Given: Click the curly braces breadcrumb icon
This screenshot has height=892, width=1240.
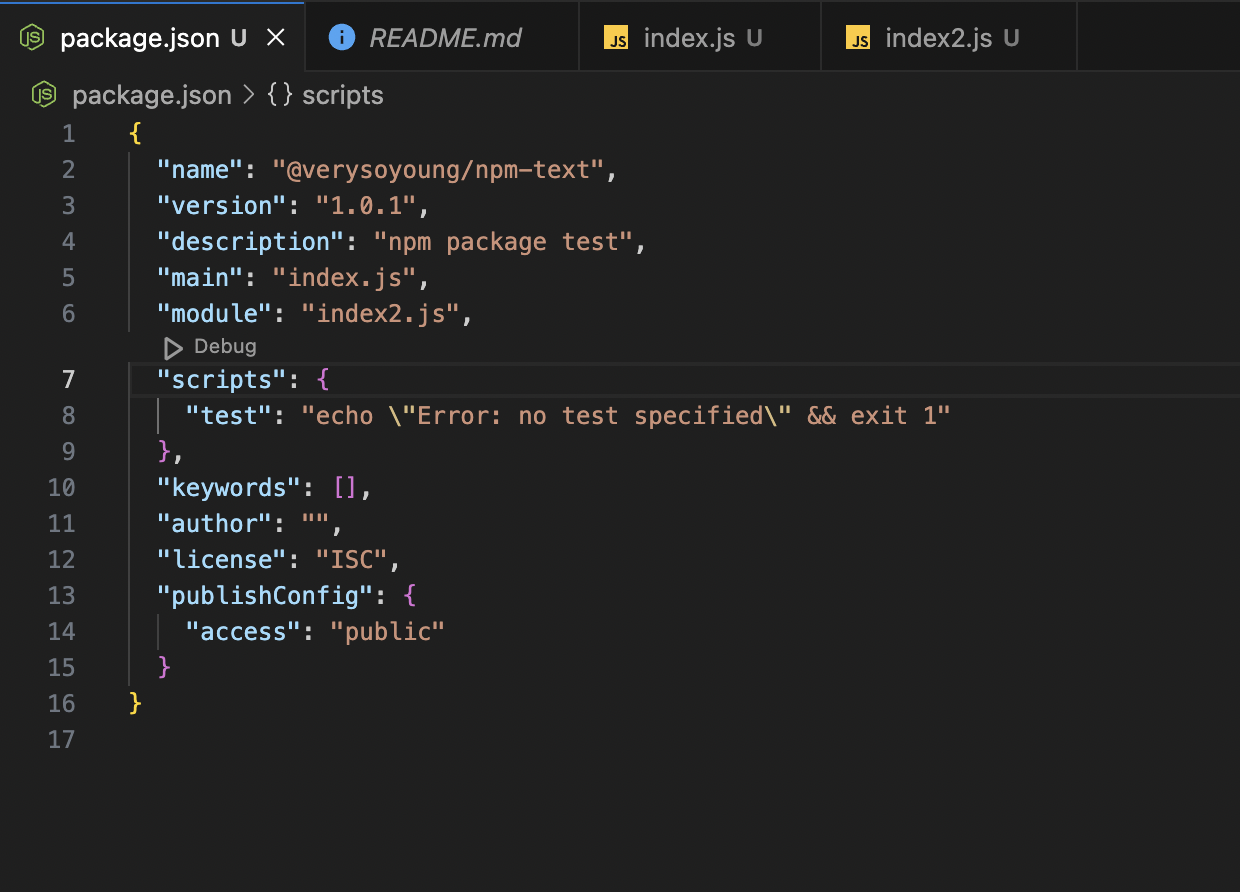Looking at the screenshot, I should (279, 95).
